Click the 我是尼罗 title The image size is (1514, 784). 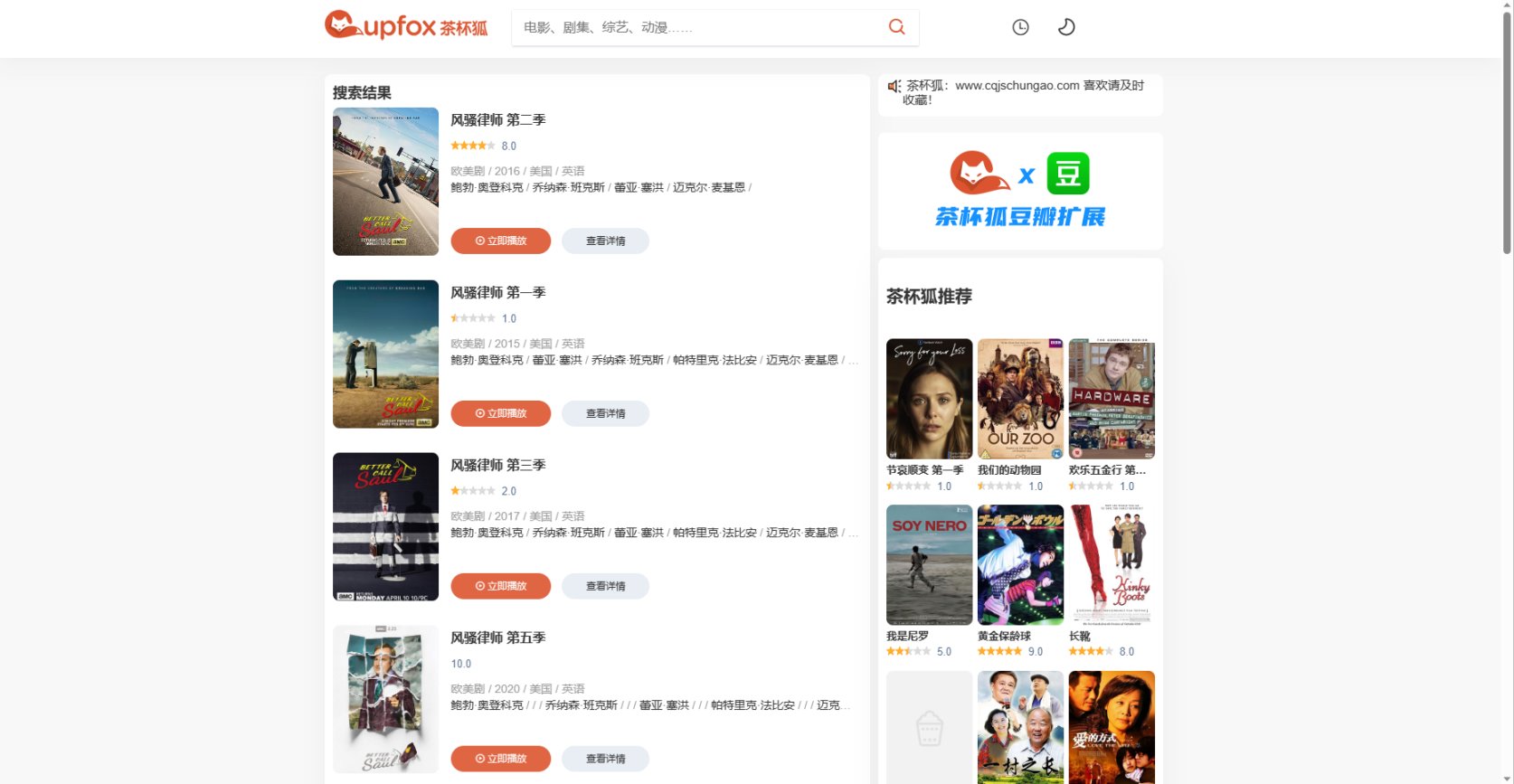(907, 637)
